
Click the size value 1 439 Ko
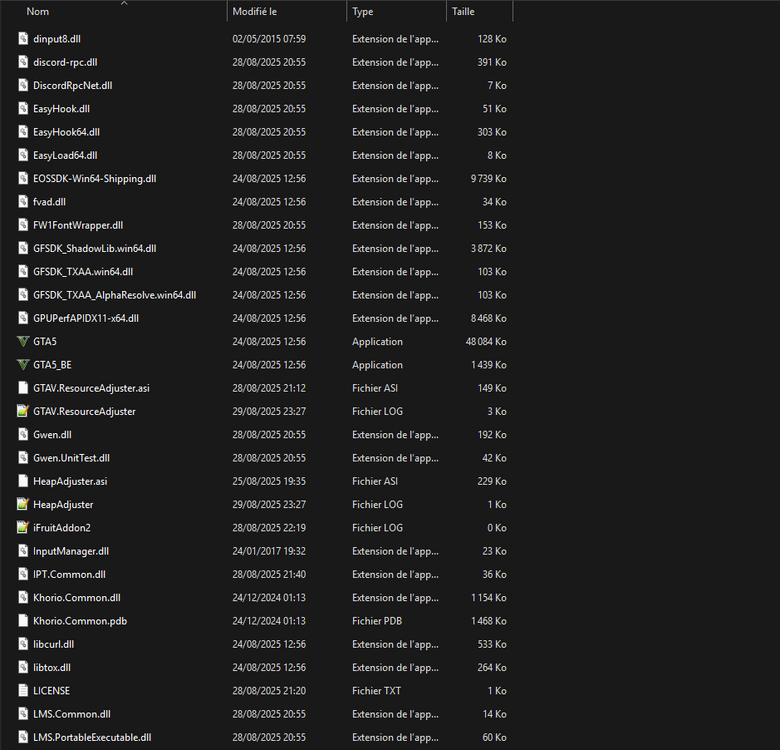488,365
